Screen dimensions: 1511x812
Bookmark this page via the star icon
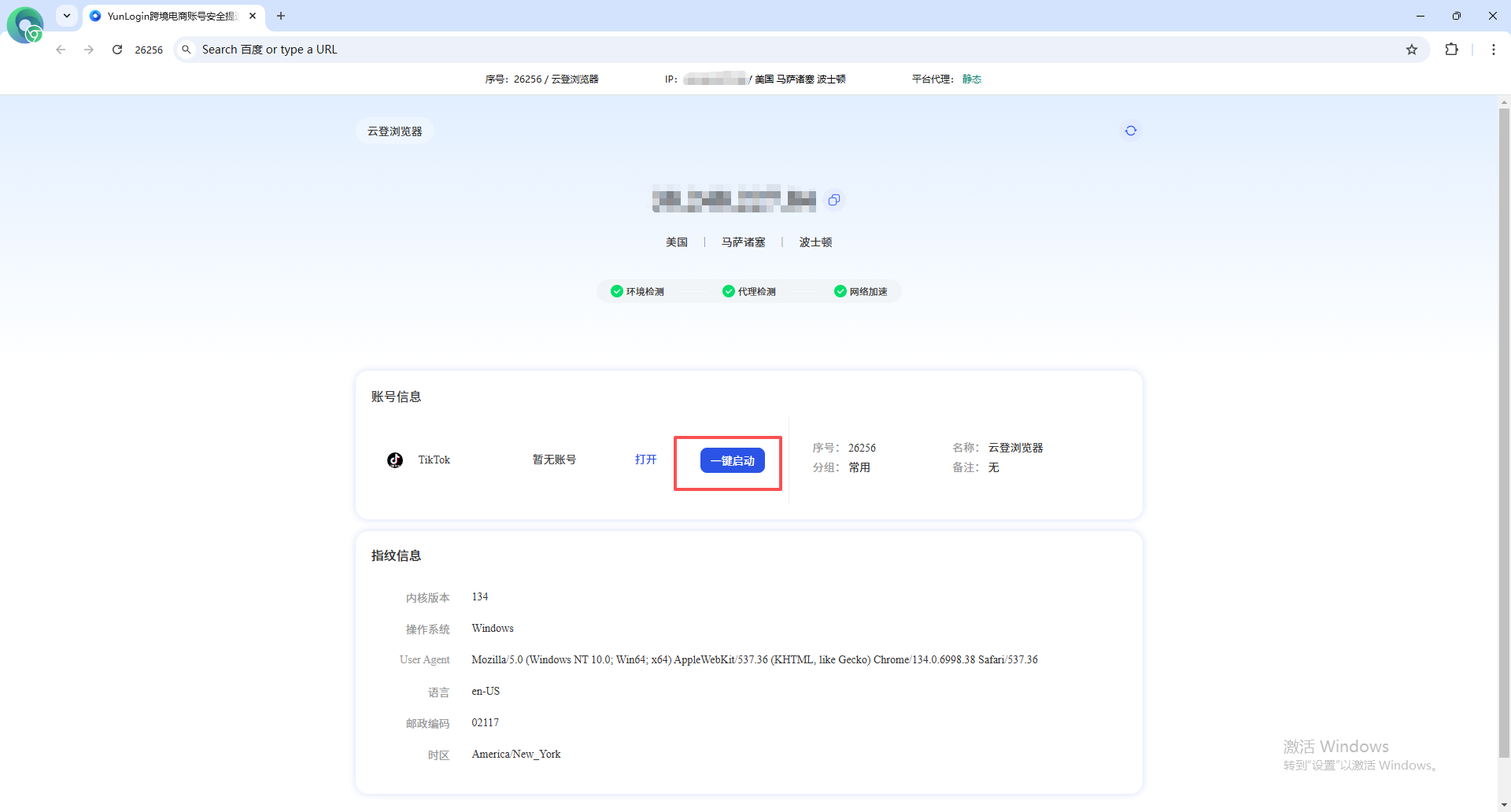coord(1412,49)
